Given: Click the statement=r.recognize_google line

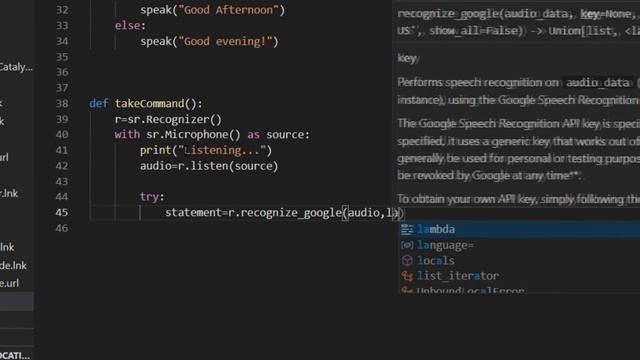Looking at the screenshot, I should (x=284, y=213).
